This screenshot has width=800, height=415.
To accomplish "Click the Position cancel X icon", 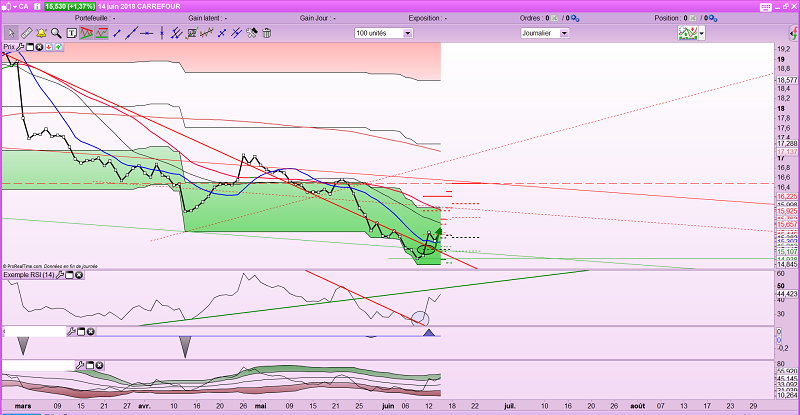I will 693,18.
